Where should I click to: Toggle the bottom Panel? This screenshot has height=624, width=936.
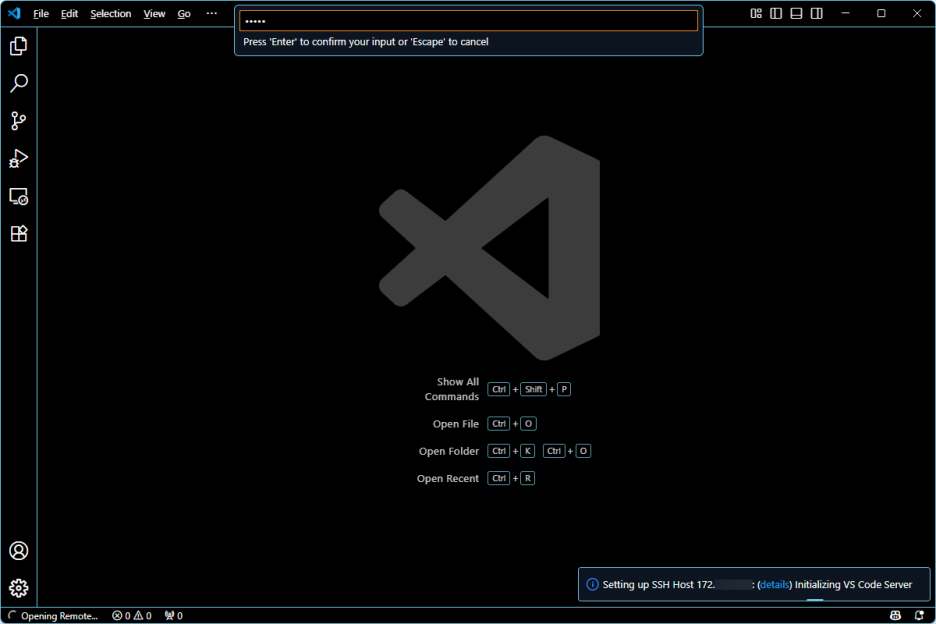pos(796,13)
